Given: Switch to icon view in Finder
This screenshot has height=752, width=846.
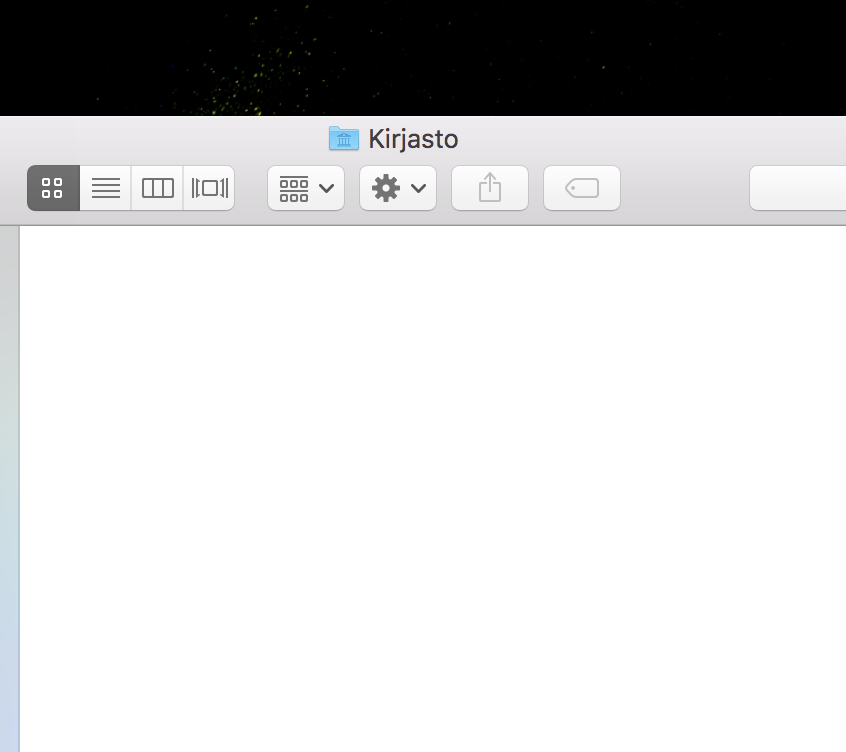Looking at the screenshot, I should tap(53, 188).
